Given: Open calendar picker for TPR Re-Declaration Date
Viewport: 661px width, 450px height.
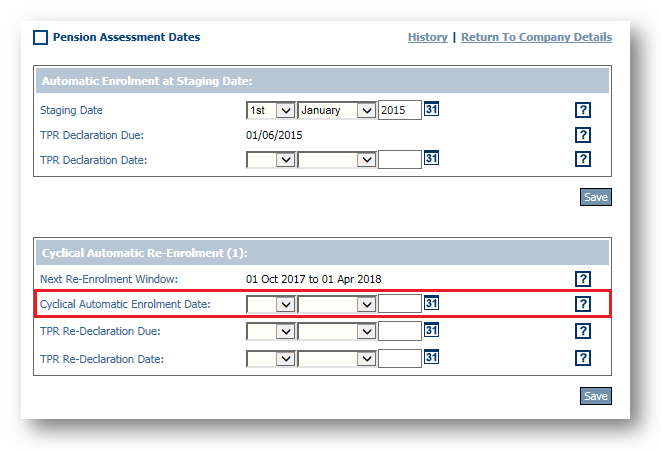Looking at the screenshot, I should [x=432, y=357].
